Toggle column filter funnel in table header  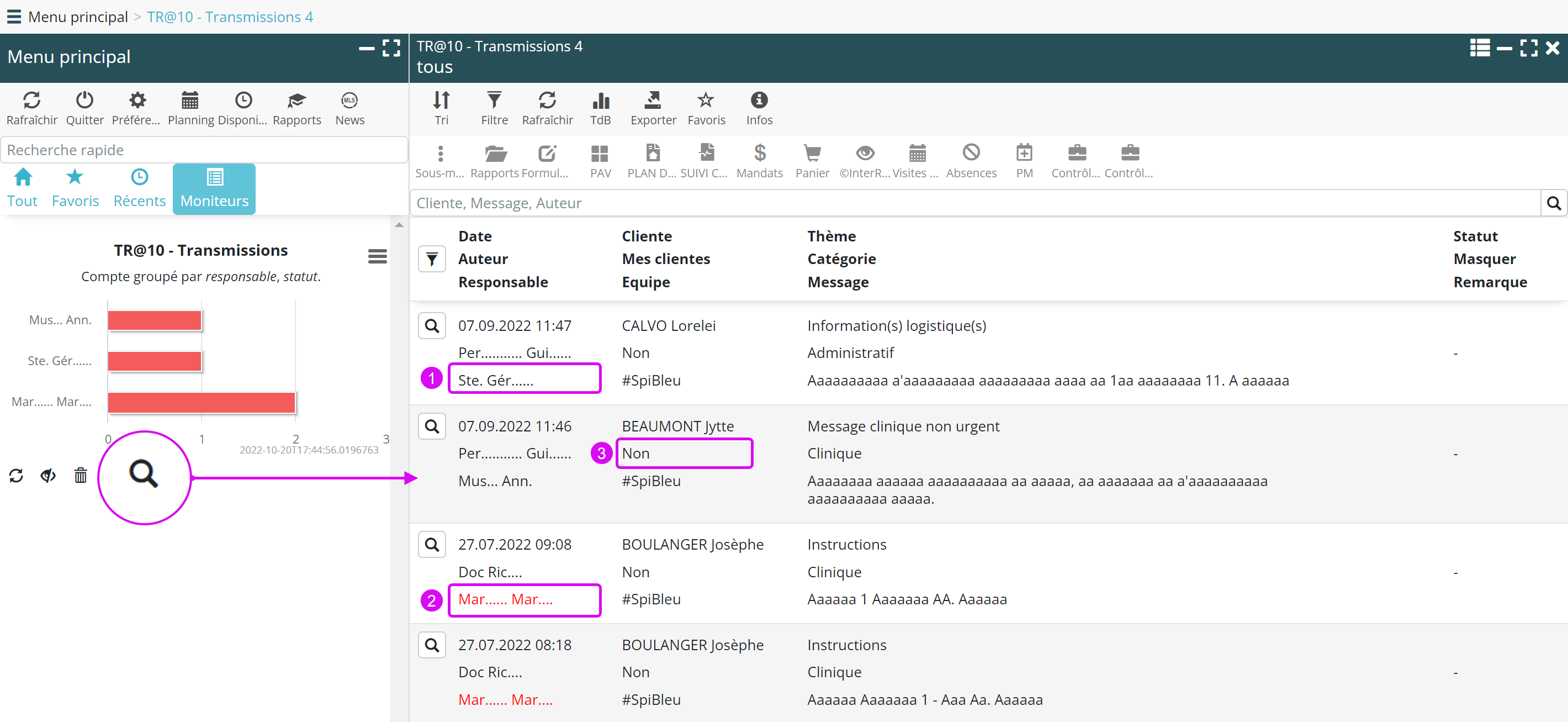point(432,259)
